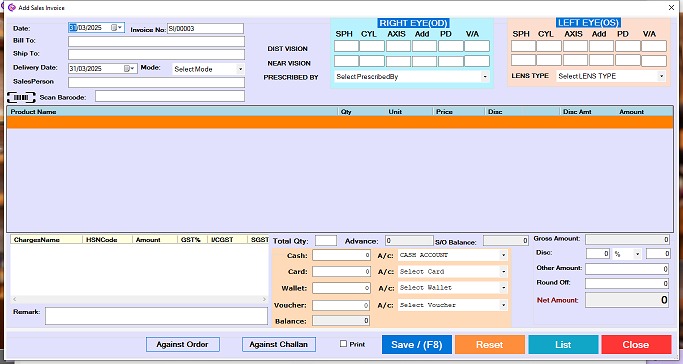Click the Qty column header

pyautogui.click(x=346, y=112)
